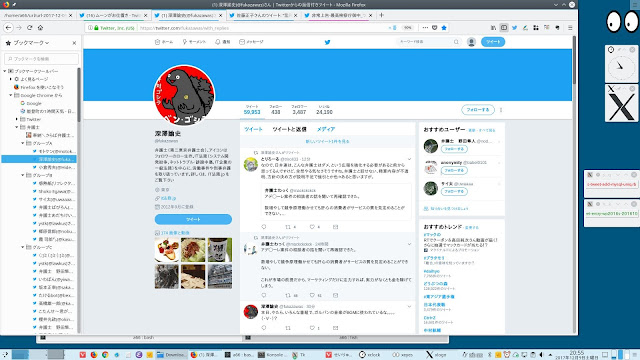
Task: Open the Home link in Twitter nav
Action: (x=164, y=42)
